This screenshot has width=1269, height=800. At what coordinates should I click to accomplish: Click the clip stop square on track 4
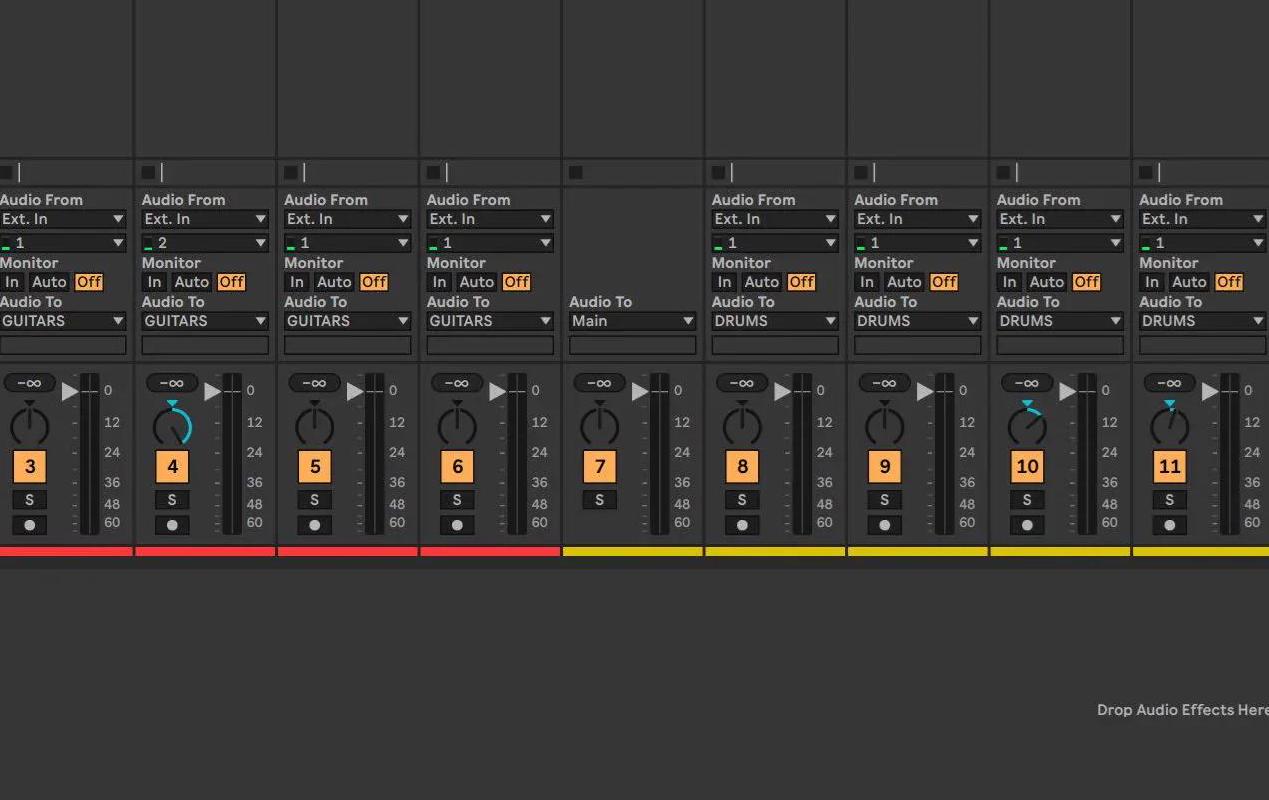click(x=148, y=172)
